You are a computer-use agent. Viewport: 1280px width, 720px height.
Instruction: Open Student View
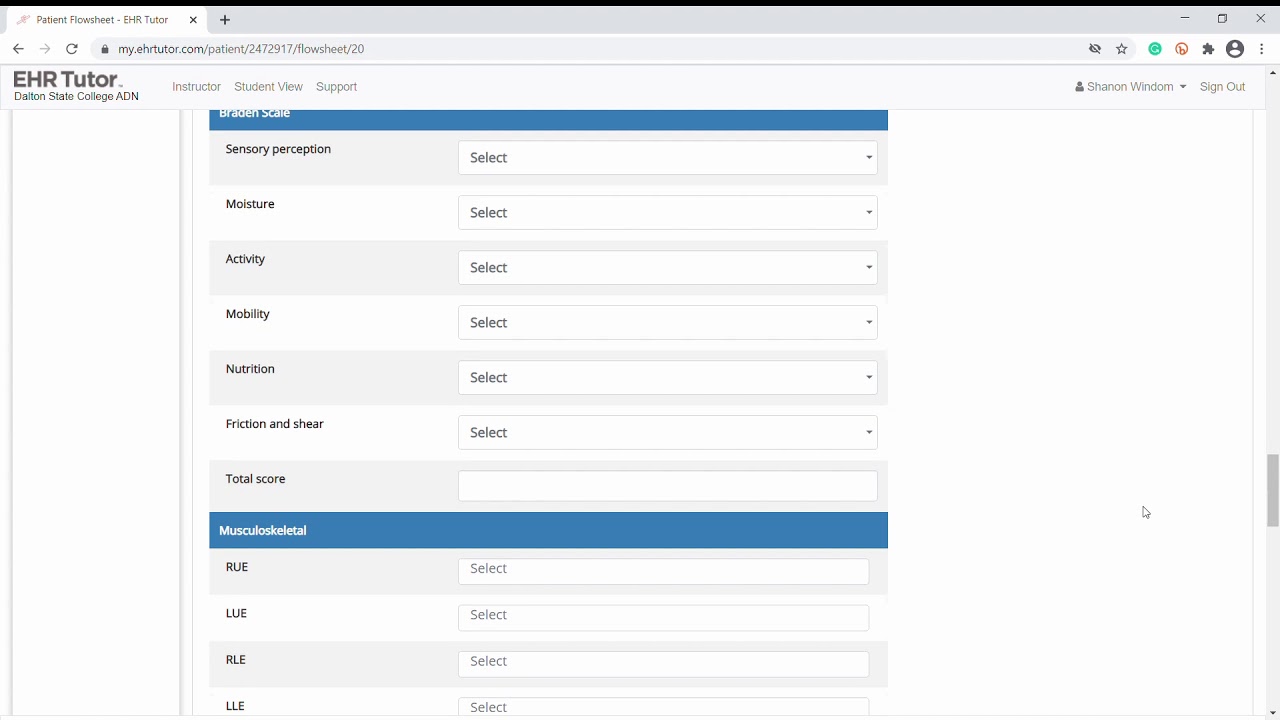[x=268, y=87]
